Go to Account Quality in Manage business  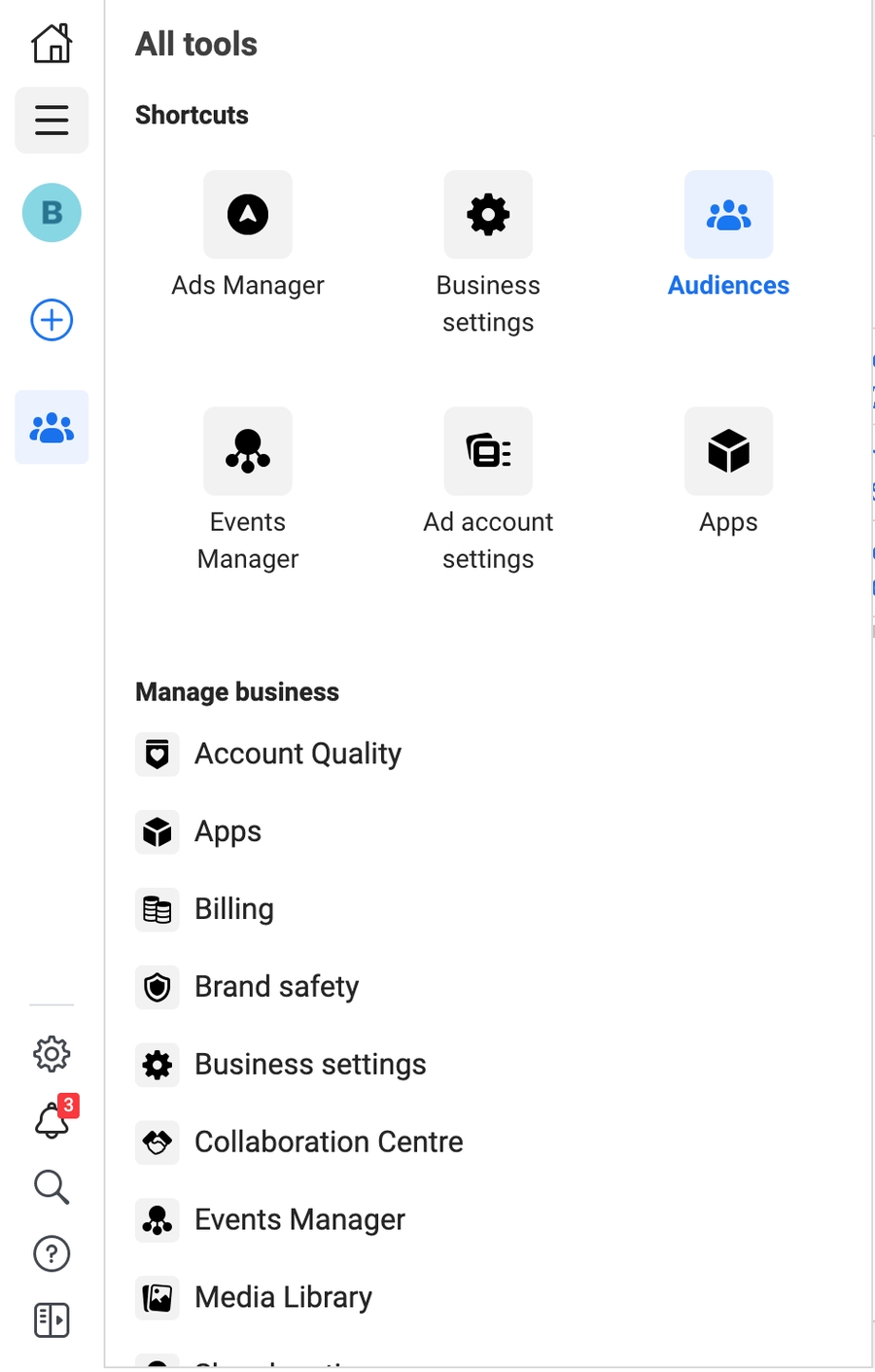coord(297,755)
